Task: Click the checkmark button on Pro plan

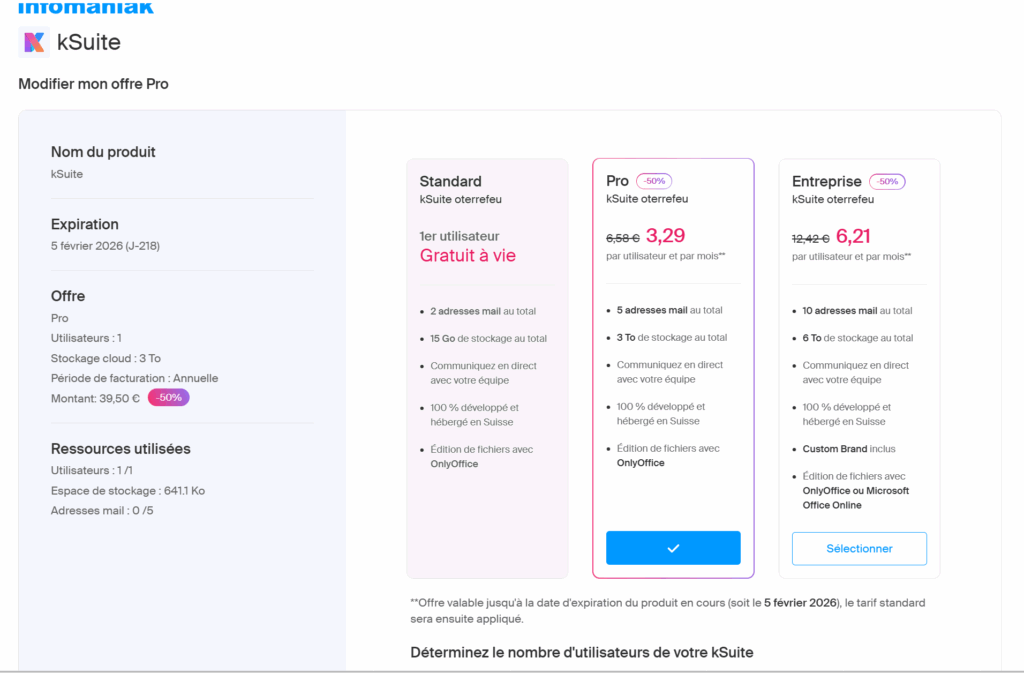Action: (x=673, y=548)
